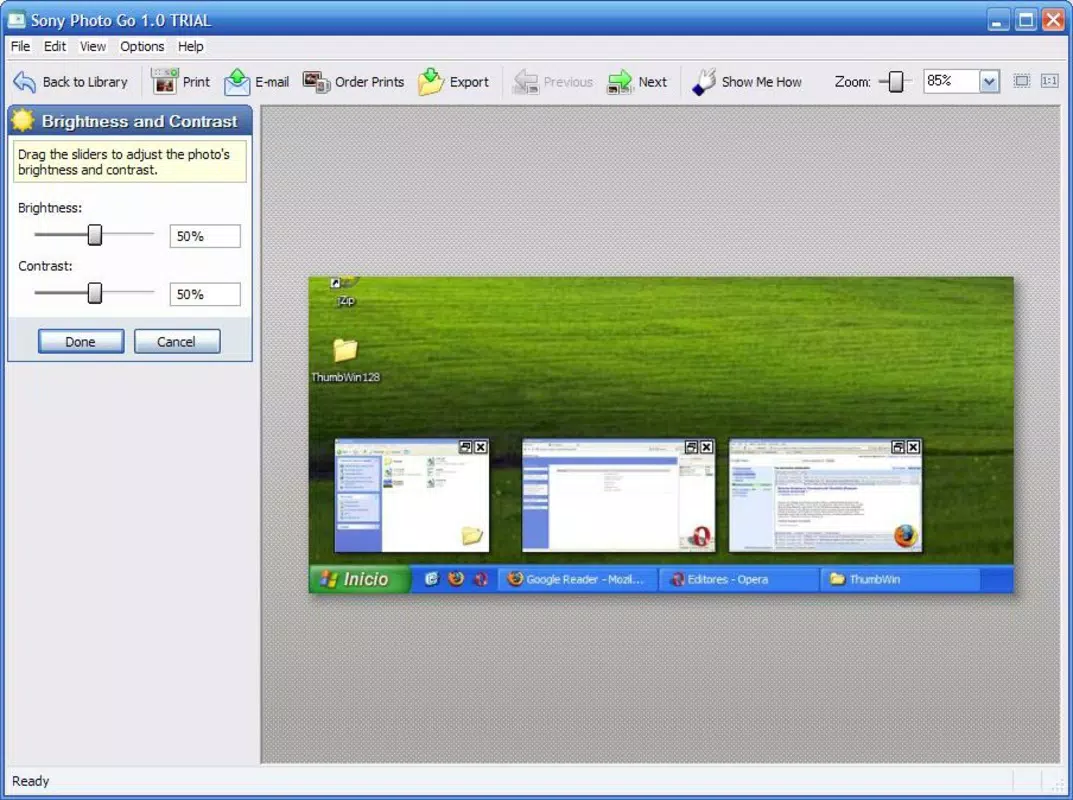1073x800 pixels.
Task: Click the Cancel button
Action: click(177, 341)
